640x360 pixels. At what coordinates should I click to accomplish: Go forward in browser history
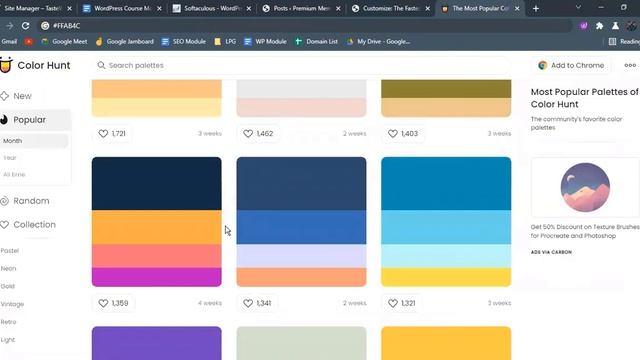pos(9,26)
